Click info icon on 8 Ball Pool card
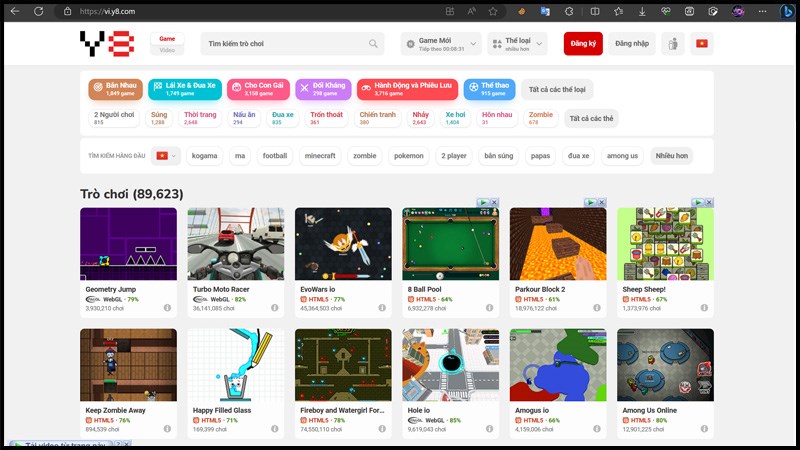 click(490, 307)
